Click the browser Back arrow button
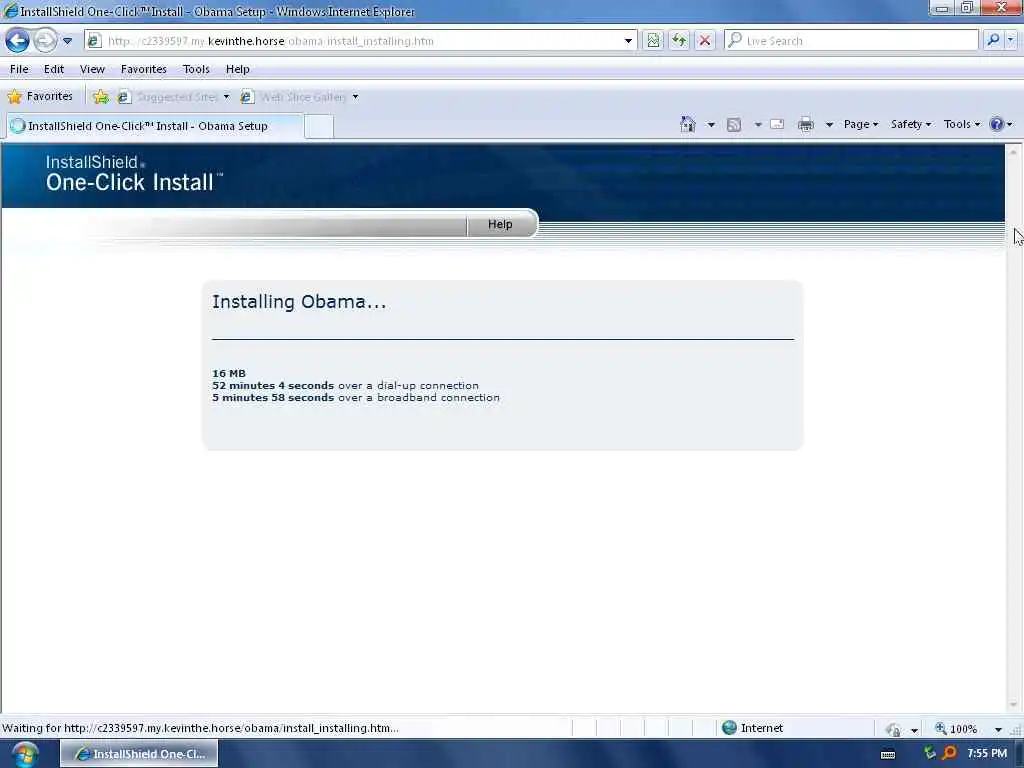The height and width of the screenshot is (768, 1024). 18,40
